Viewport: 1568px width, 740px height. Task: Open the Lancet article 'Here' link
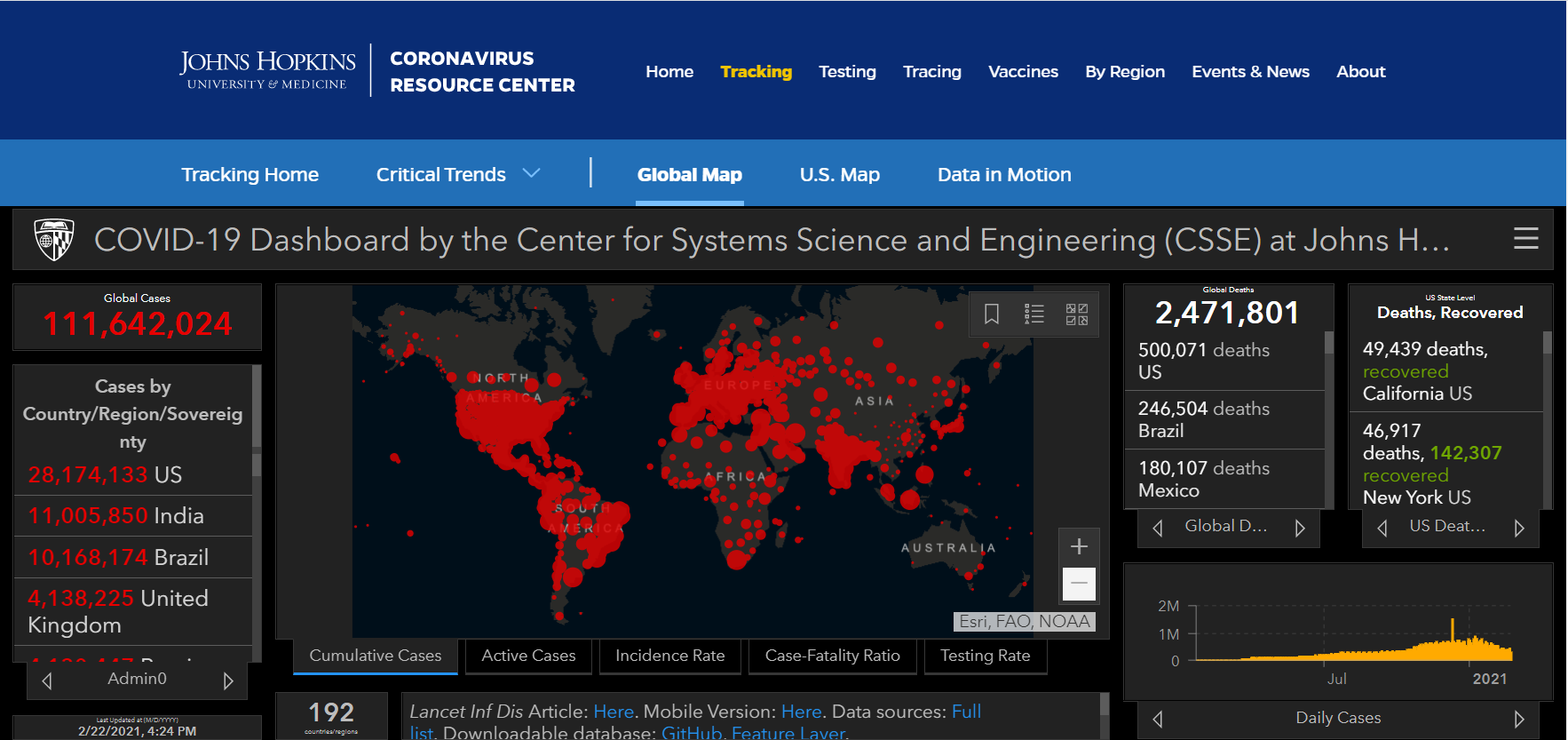(x=614, y=712)
